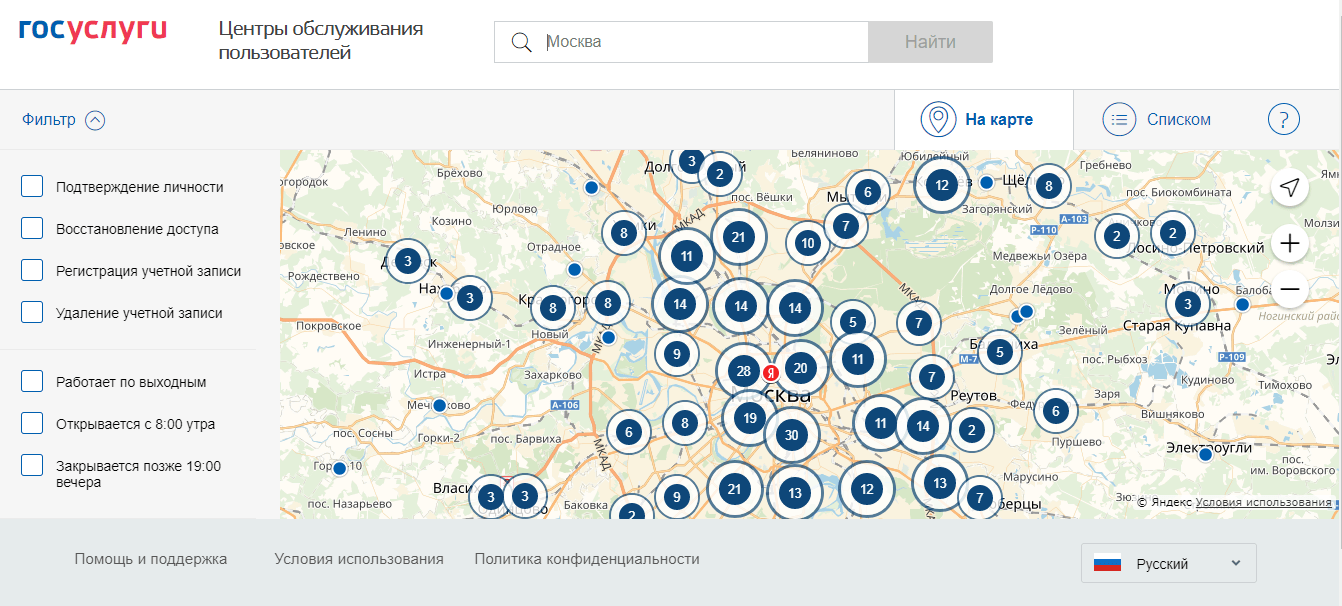Open the Русский language dropdown
Image resolution: width=1342 pixels, height=606 pixels.
click(1168, 564)
